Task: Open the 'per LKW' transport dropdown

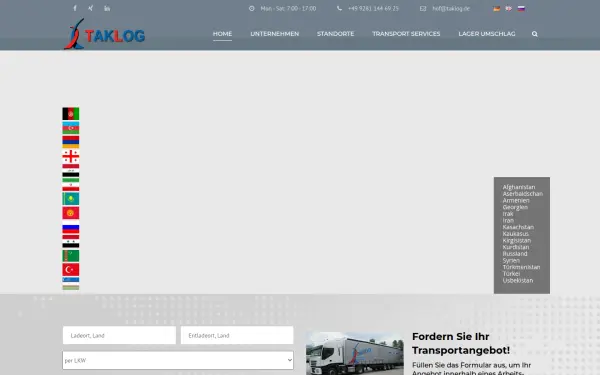Action: click(178, 360)
